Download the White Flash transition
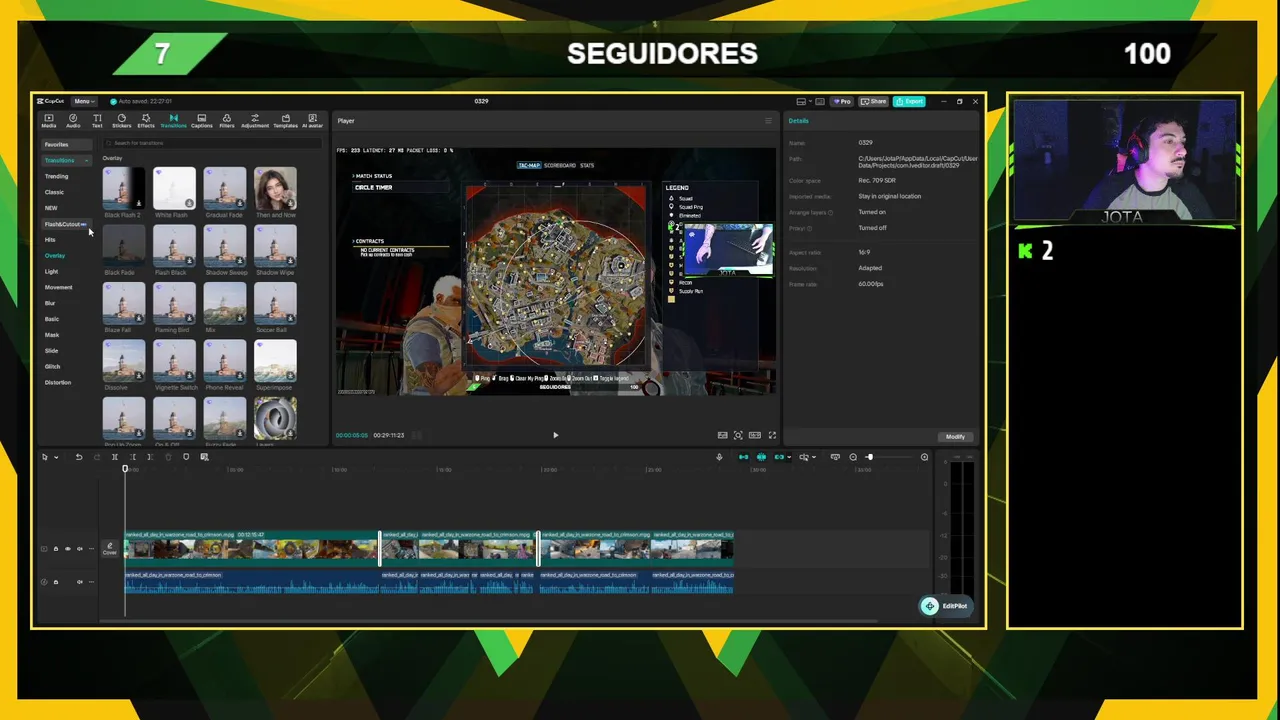 coord(189,203)
